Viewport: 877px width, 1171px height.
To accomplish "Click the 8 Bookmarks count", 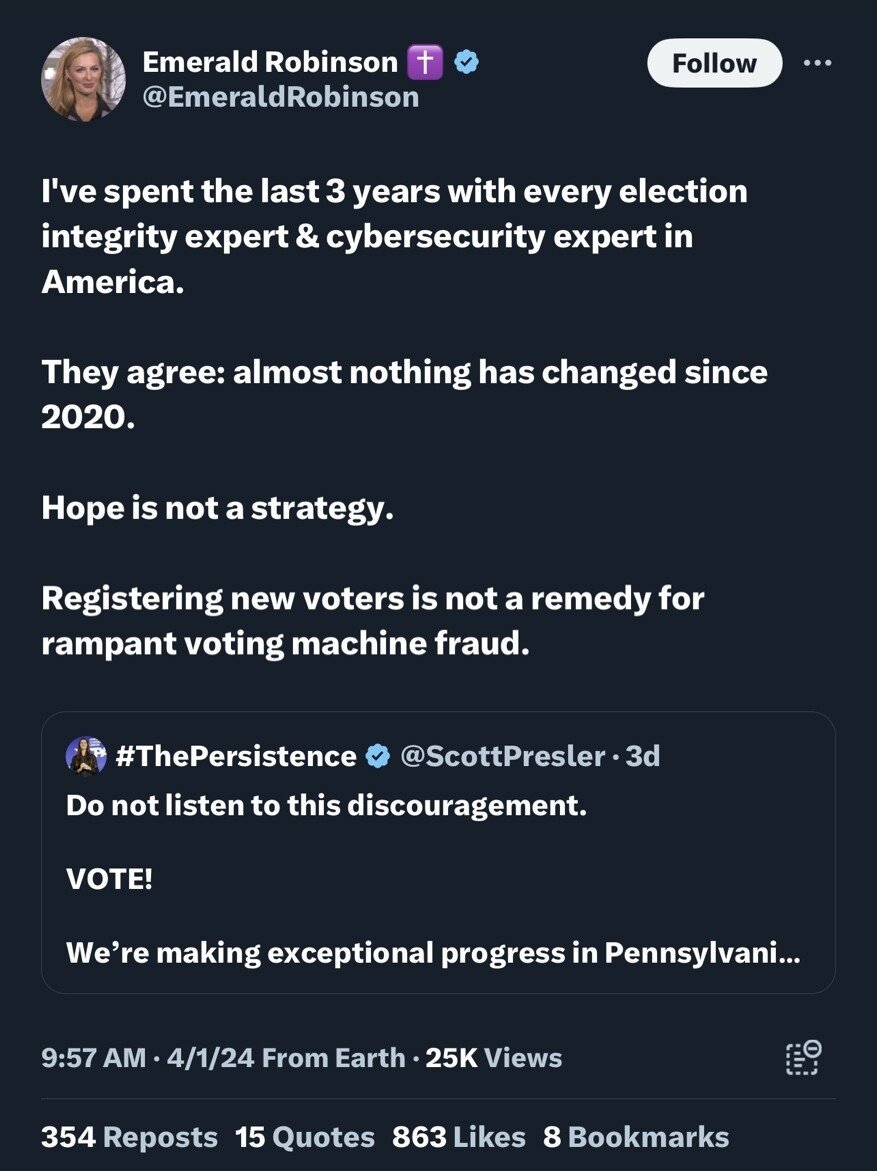I will click(636, 1137).
